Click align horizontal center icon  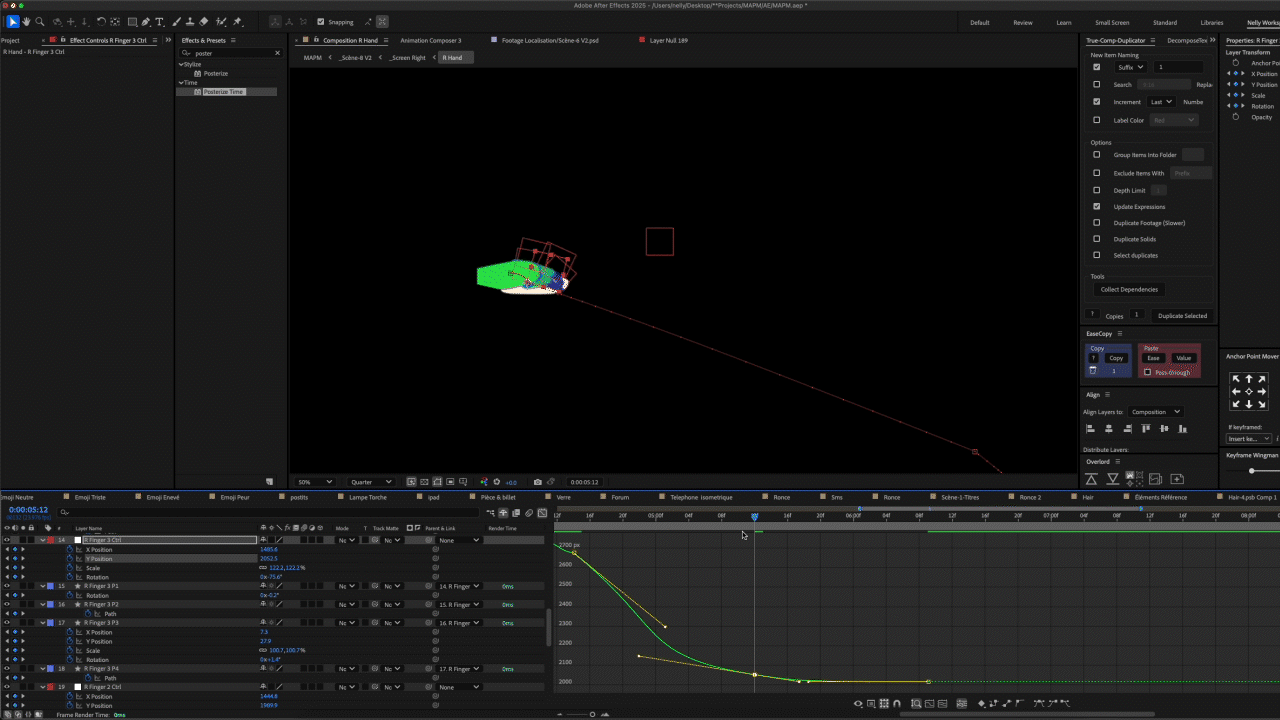click(1109, 429)
